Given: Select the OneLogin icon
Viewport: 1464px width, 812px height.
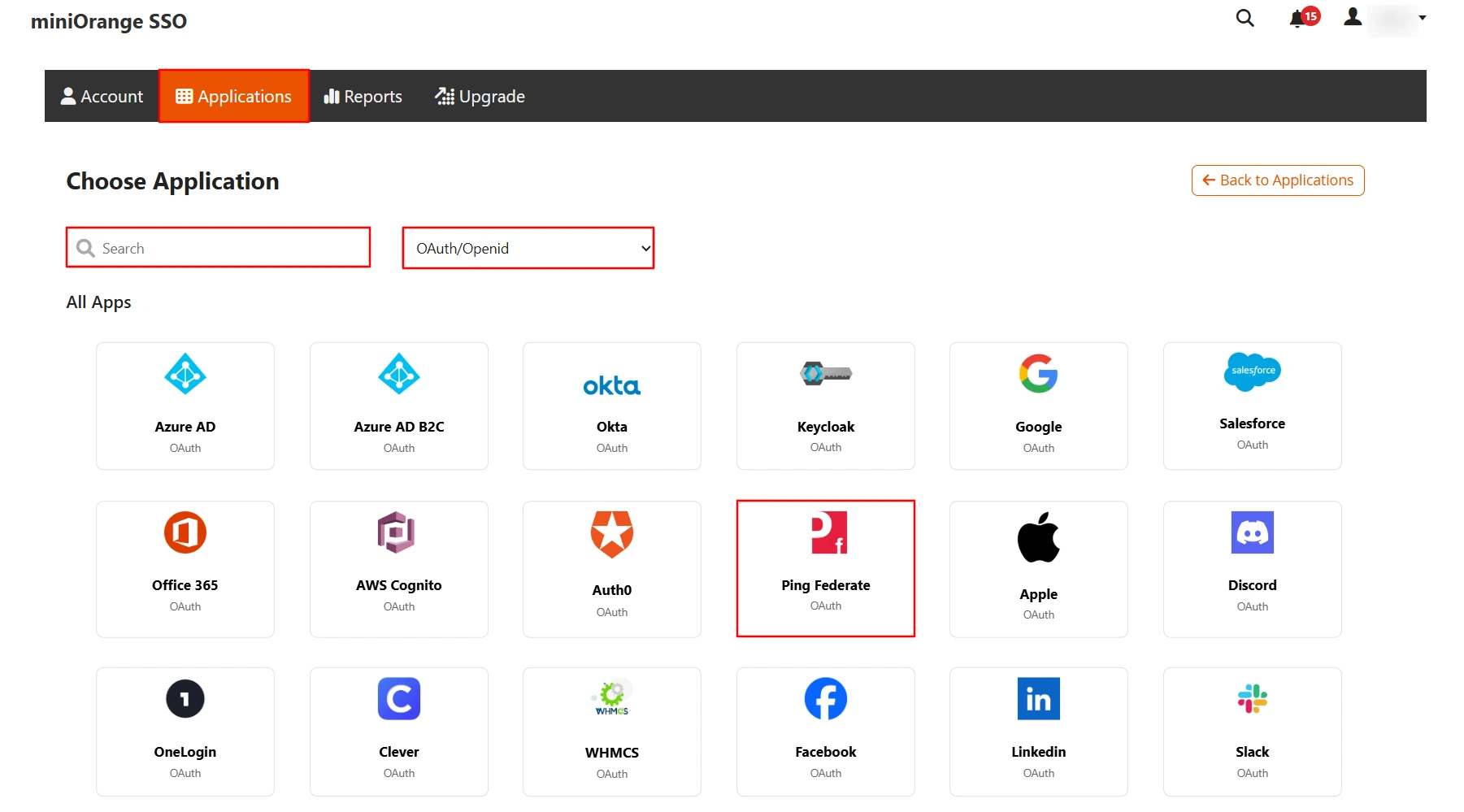Looking at the screenshot, I should tap(185, 699).
